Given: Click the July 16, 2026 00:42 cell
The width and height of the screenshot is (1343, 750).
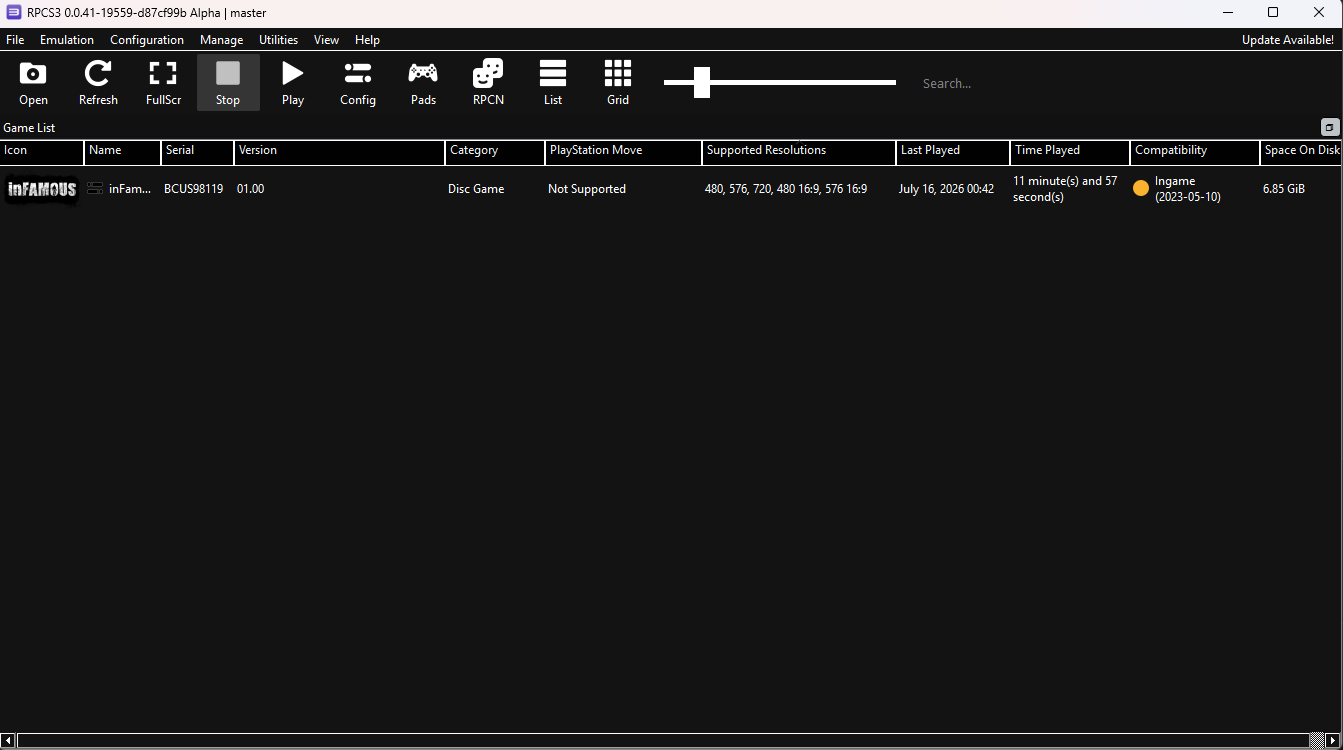Looking at the screenshot, I should (x=946, y=189).
